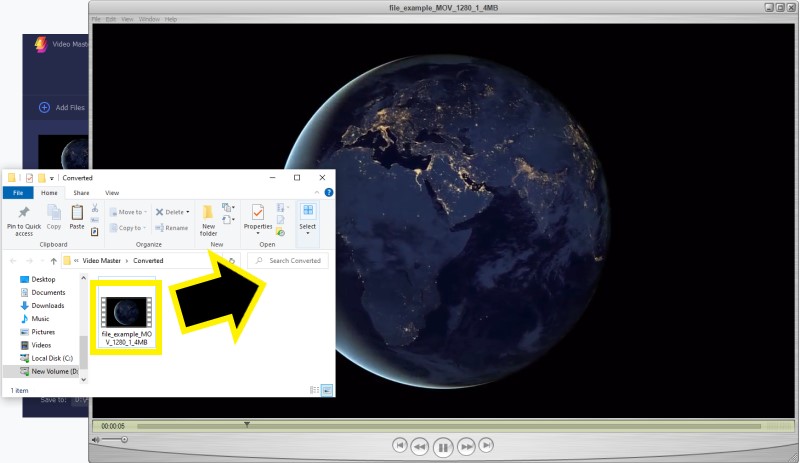Click the History icon in Open group
Image resolution: width=800 pixels, height=463 pixels.
[x=281, y=232]
